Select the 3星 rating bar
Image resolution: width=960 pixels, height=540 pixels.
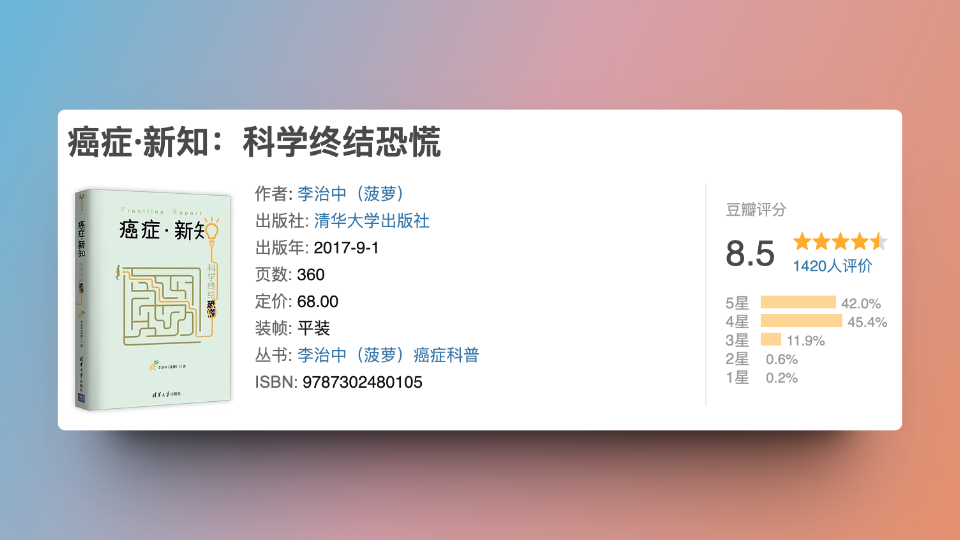pos(770,340)
